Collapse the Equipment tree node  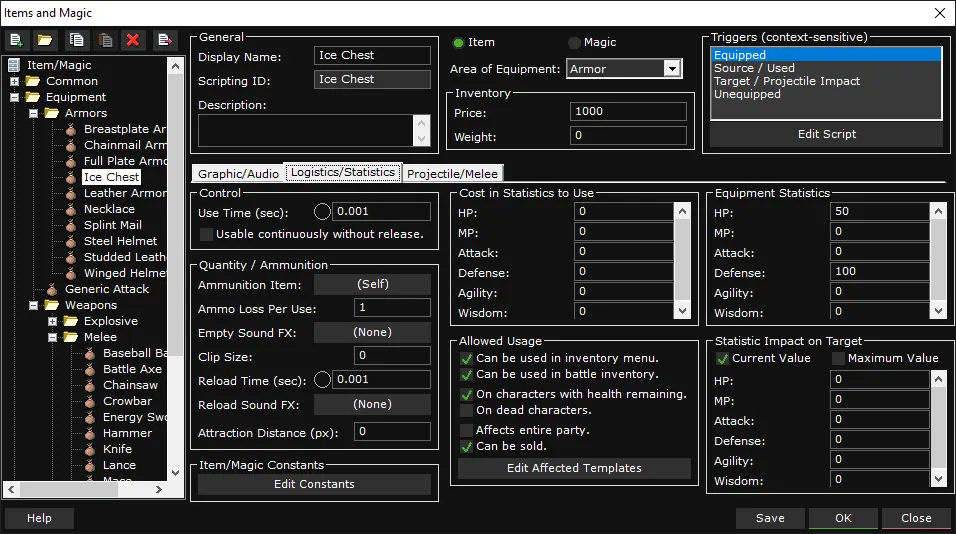(x=15, y=97)
